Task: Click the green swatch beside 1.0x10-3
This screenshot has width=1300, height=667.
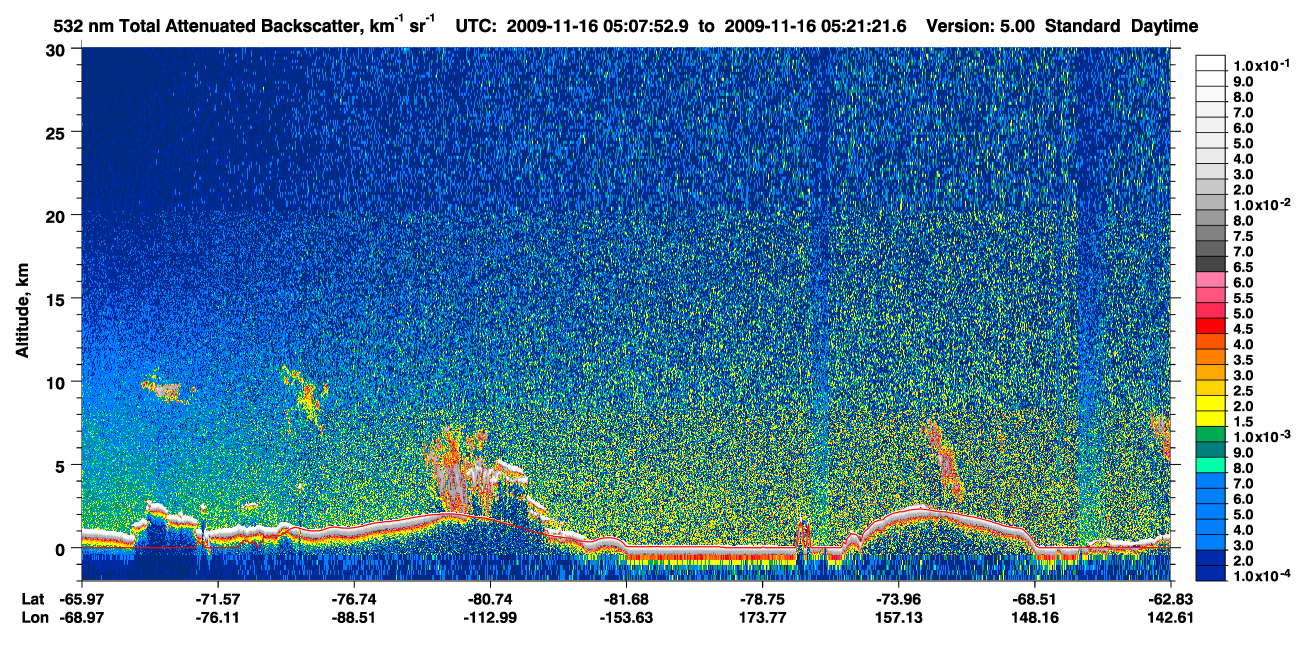Action: coord(1211,436)
